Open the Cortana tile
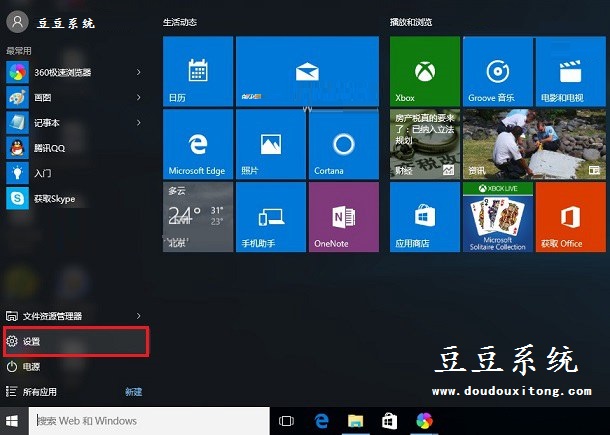Viewport: 610px width, 435px height. [x=344, y=144]
